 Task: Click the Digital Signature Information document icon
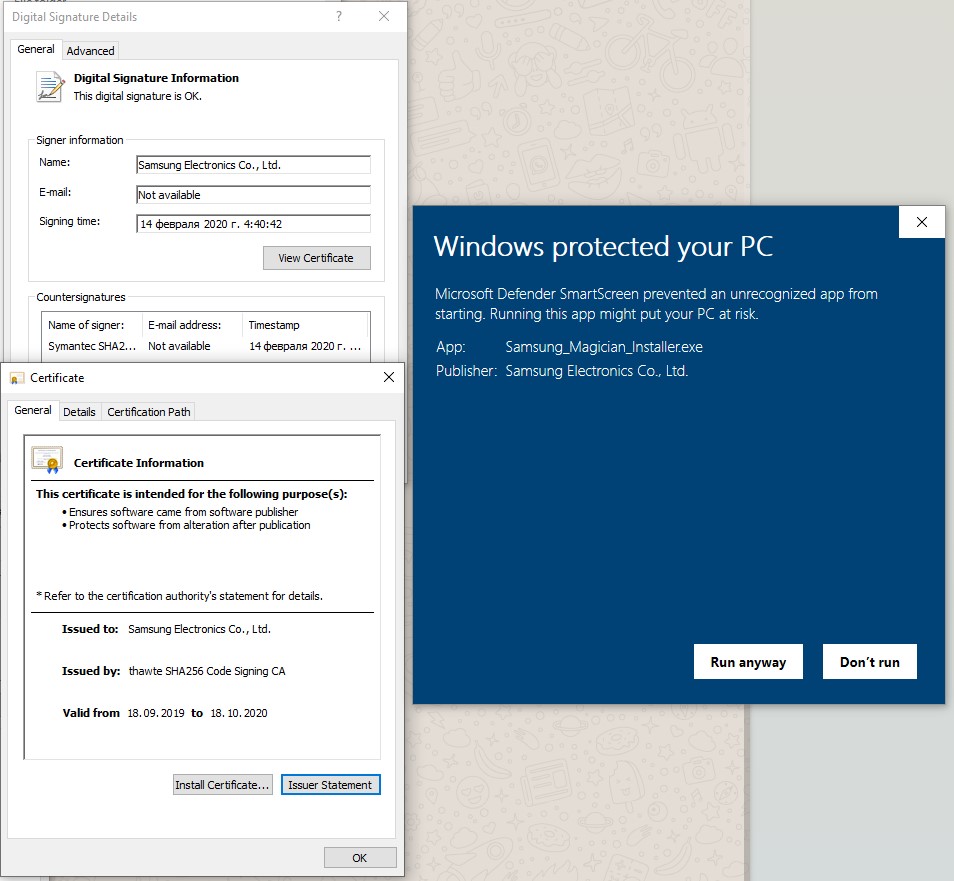[49, 86]
